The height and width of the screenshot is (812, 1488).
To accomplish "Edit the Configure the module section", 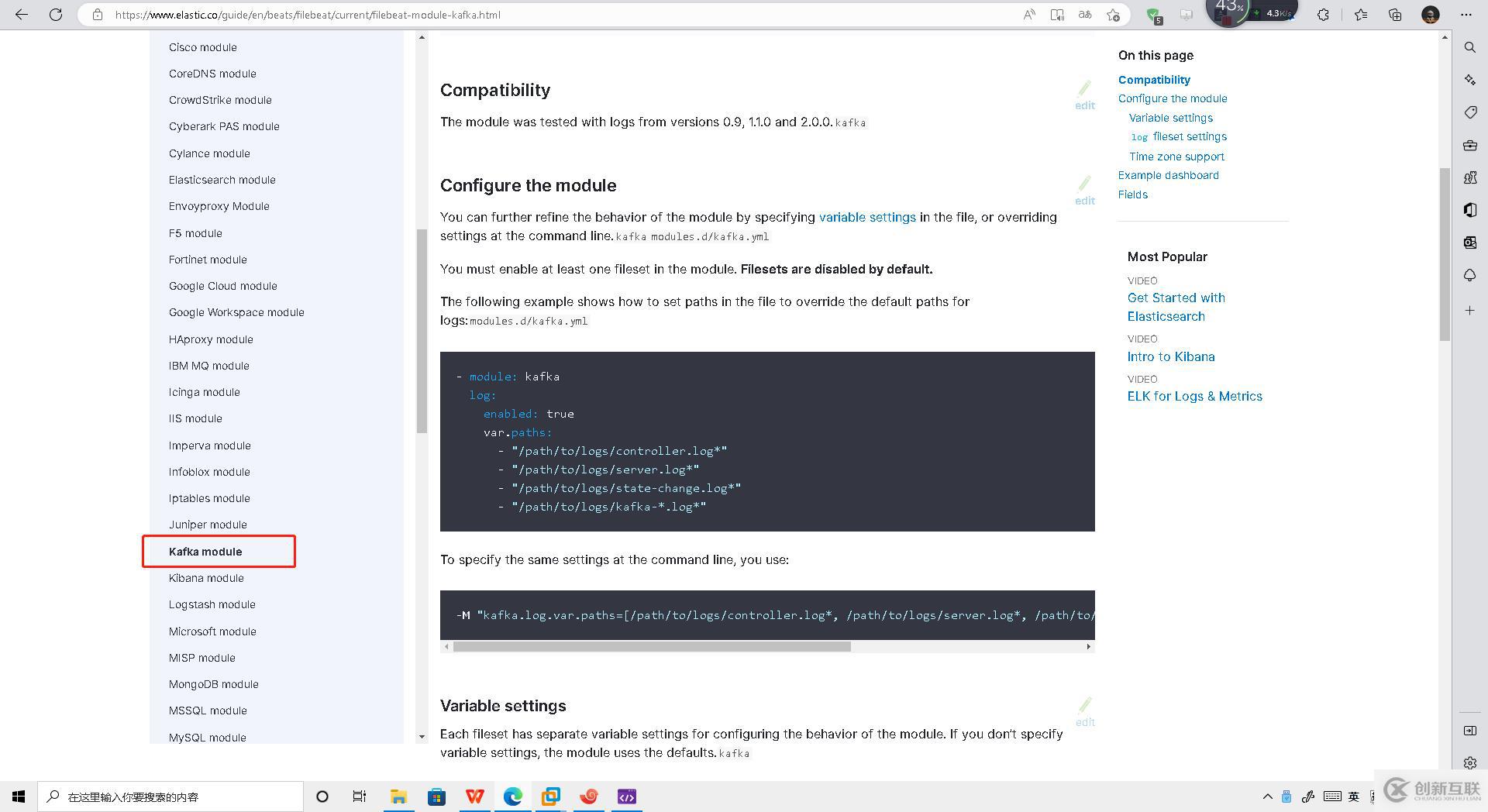I will pyautogui.click(x=1085, y=191).
